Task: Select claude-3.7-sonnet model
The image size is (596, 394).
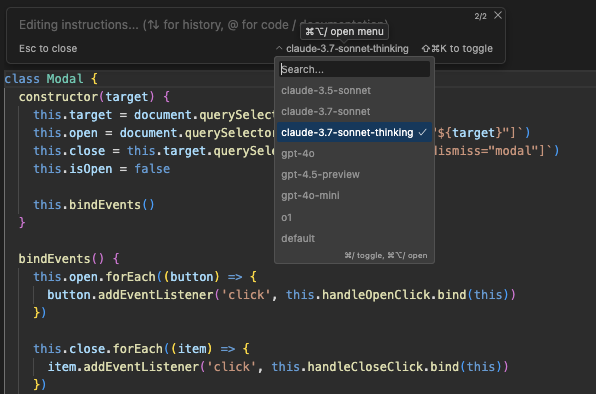Action: coord(354,111)
